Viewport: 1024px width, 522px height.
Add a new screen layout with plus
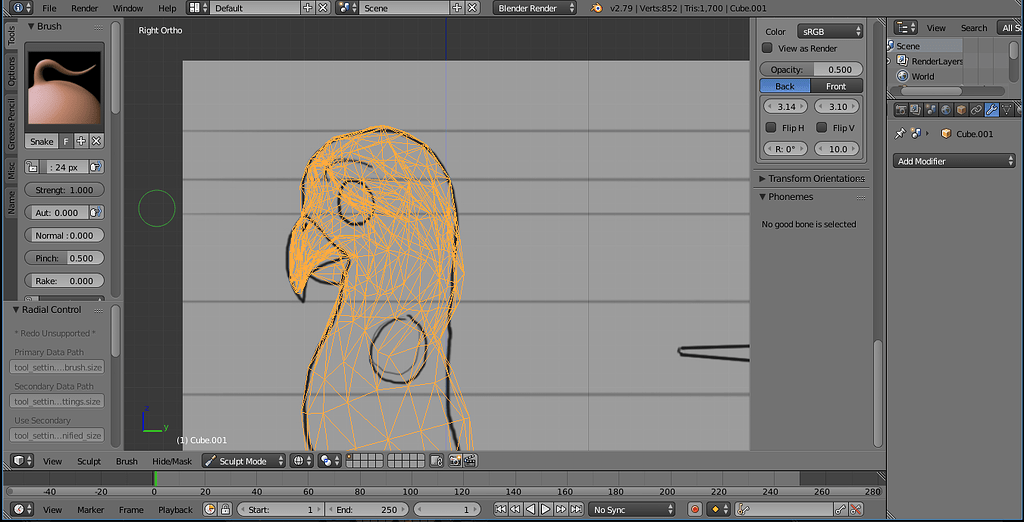click(x=308, y=8)
